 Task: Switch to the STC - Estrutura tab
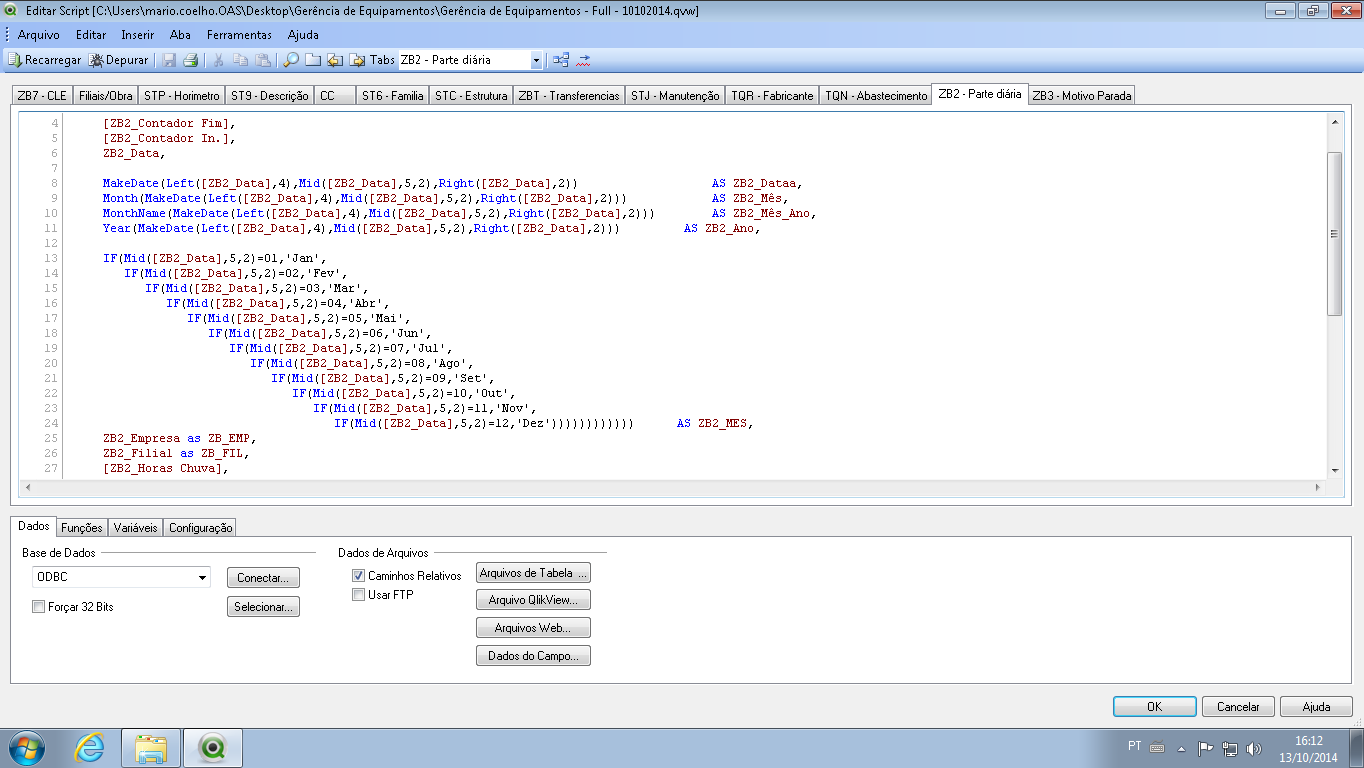(x=471, y=96)
